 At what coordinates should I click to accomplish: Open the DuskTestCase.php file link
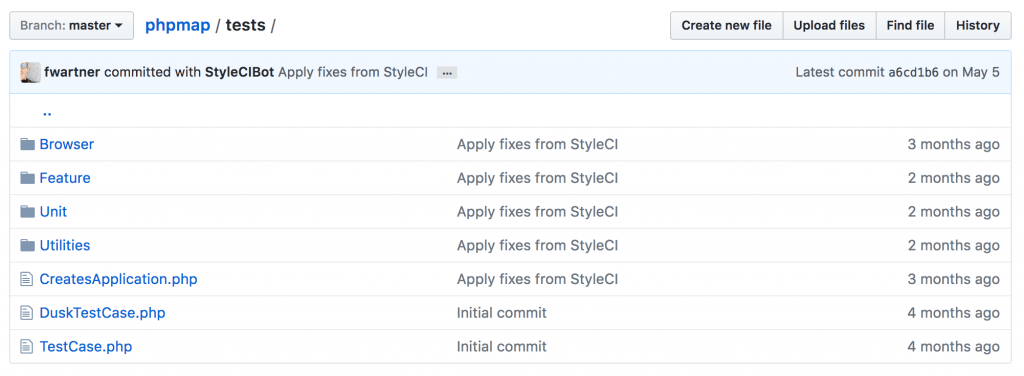coord(103,313)
